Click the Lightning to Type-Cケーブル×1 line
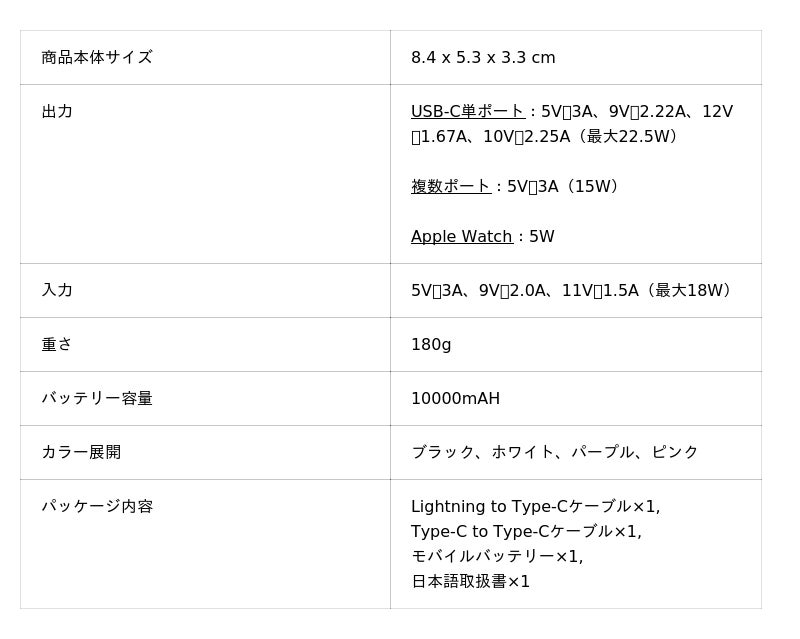Viewport: 800px width, 639px height. [x=535, y=506]
